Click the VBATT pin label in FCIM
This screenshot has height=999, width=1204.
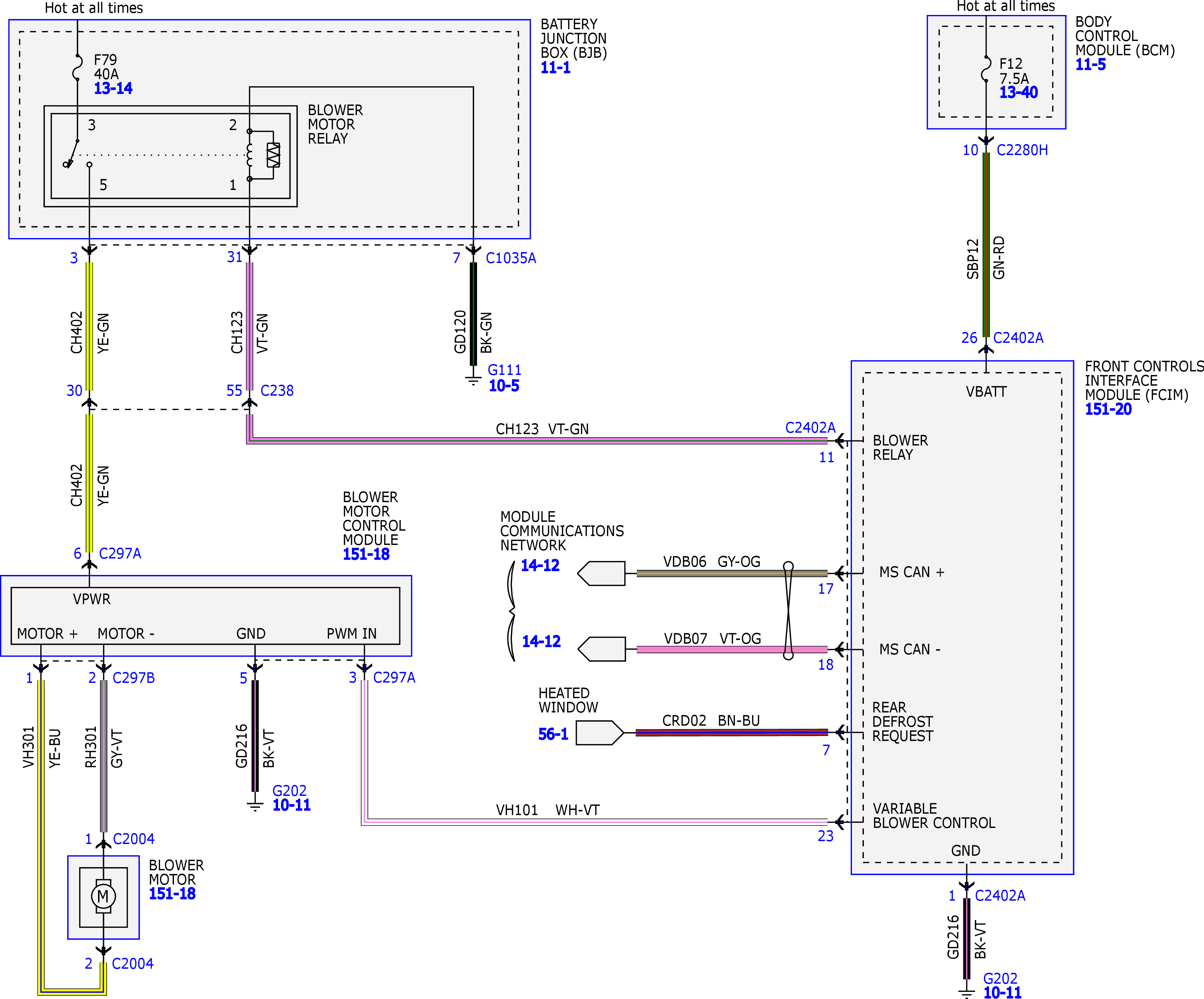click(986, 391)
